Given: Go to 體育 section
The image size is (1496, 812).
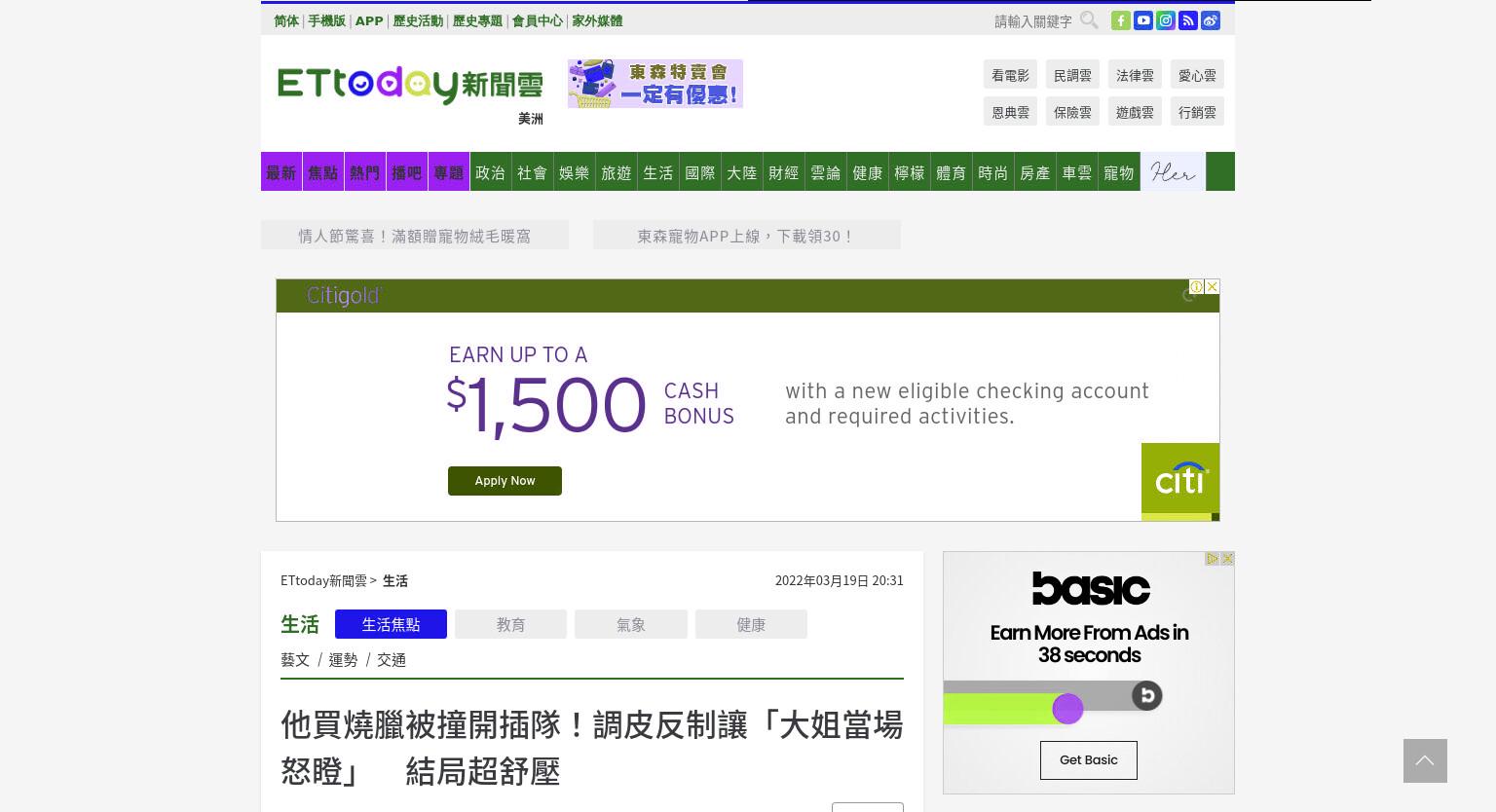Looking at the screenshot, I should pos(952,172).
